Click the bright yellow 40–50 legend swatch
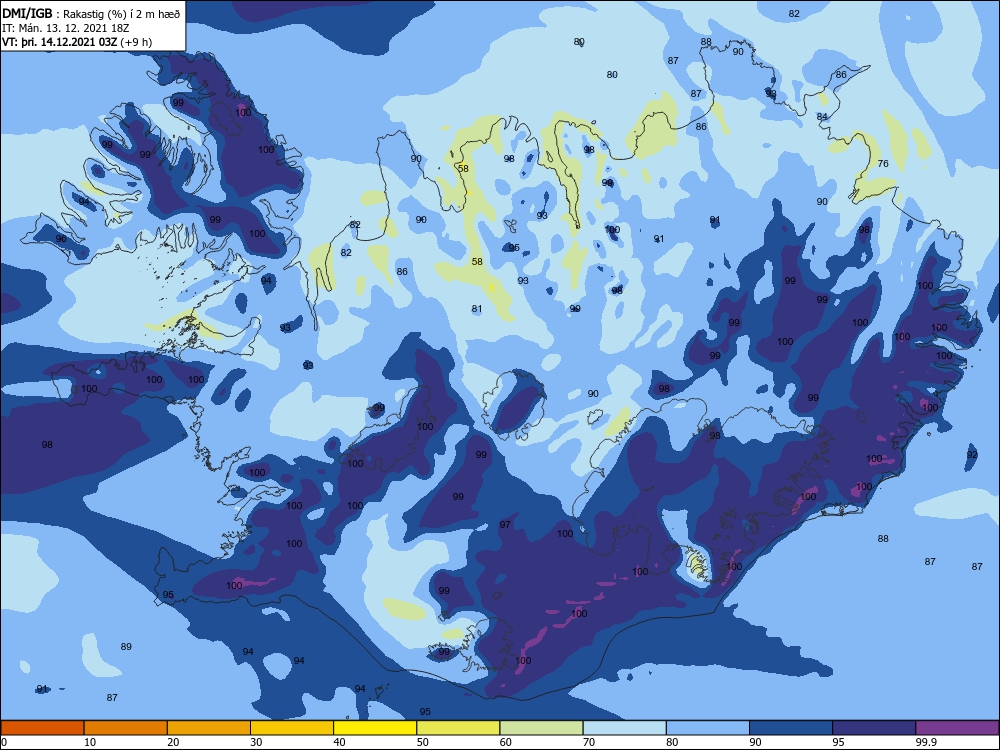The height and width of the screenshot is (750, 1000). coord(375,728)
